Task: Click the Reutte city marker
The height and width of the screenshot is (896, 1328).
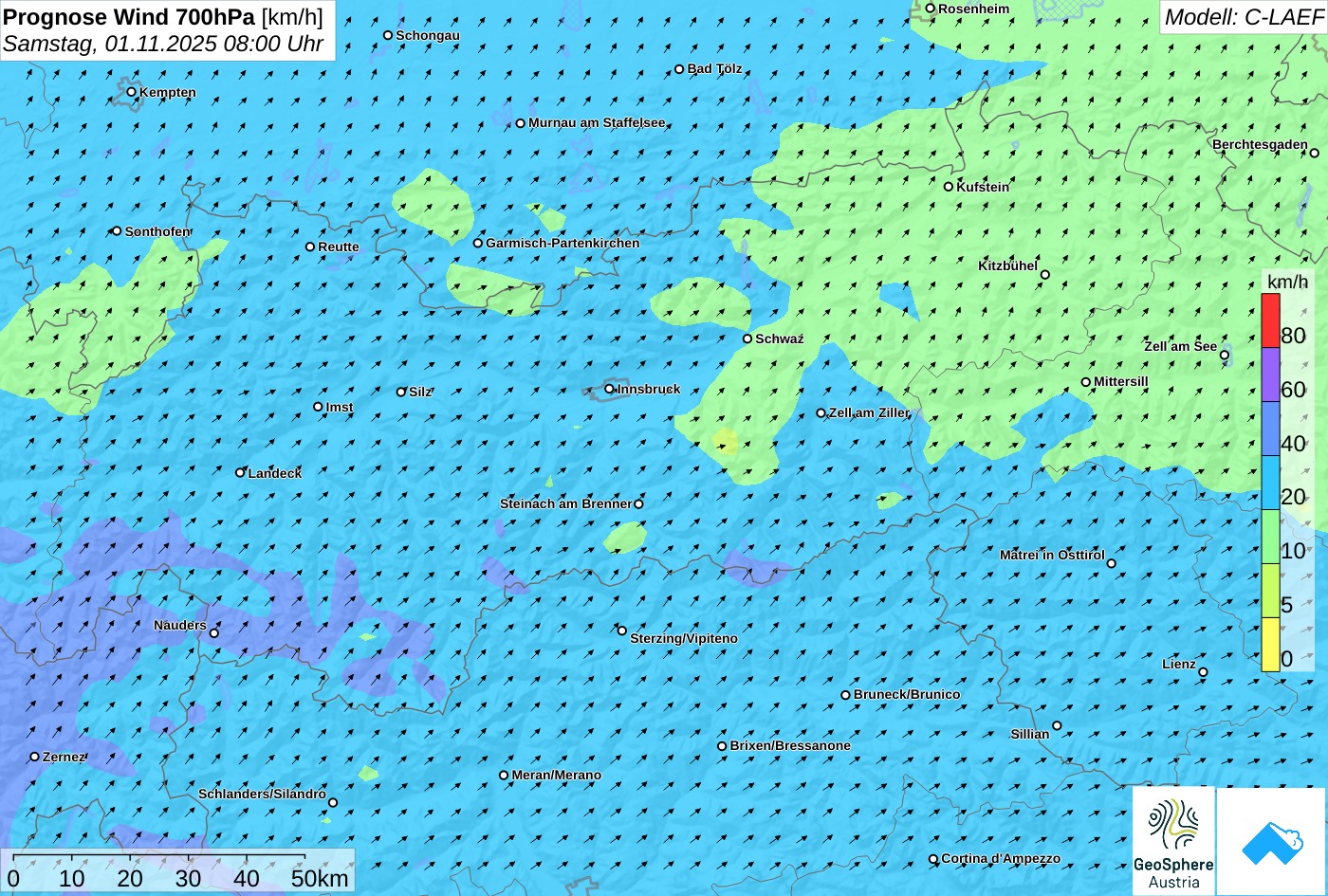Action: [x=309, y=247]
